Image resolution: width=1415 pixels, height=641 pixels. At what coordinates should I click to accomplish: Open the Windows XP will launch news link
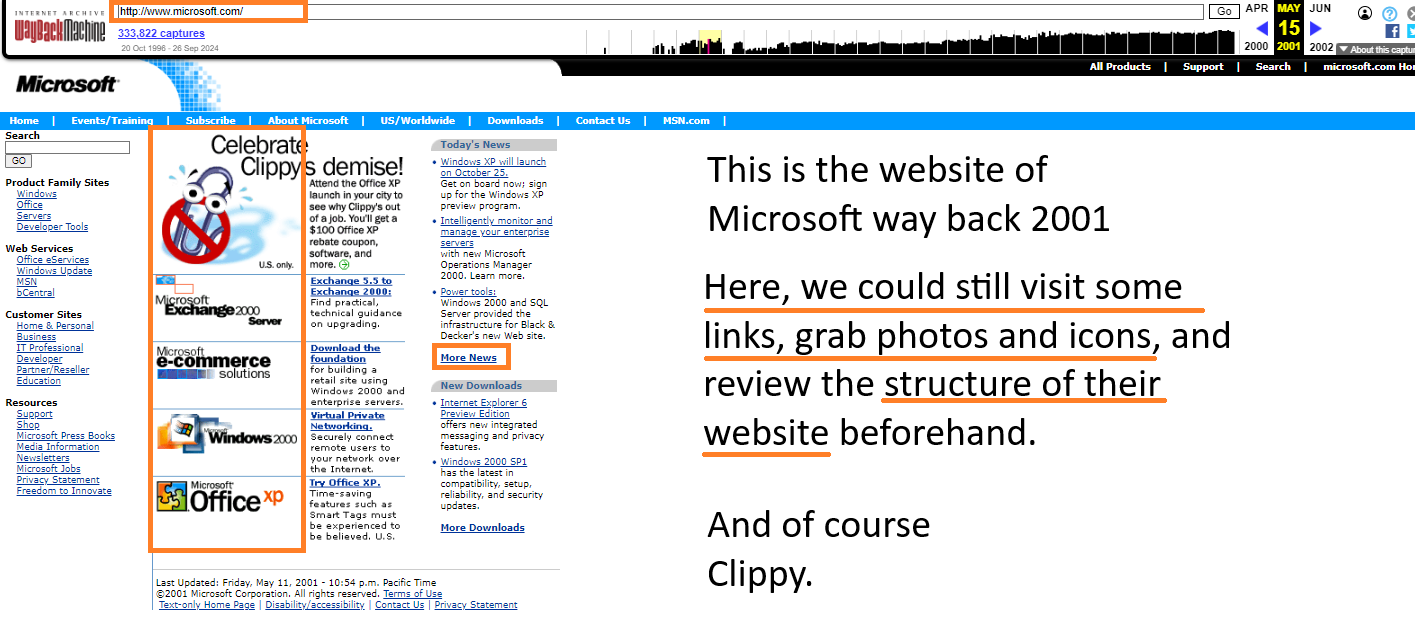point(493,167)
